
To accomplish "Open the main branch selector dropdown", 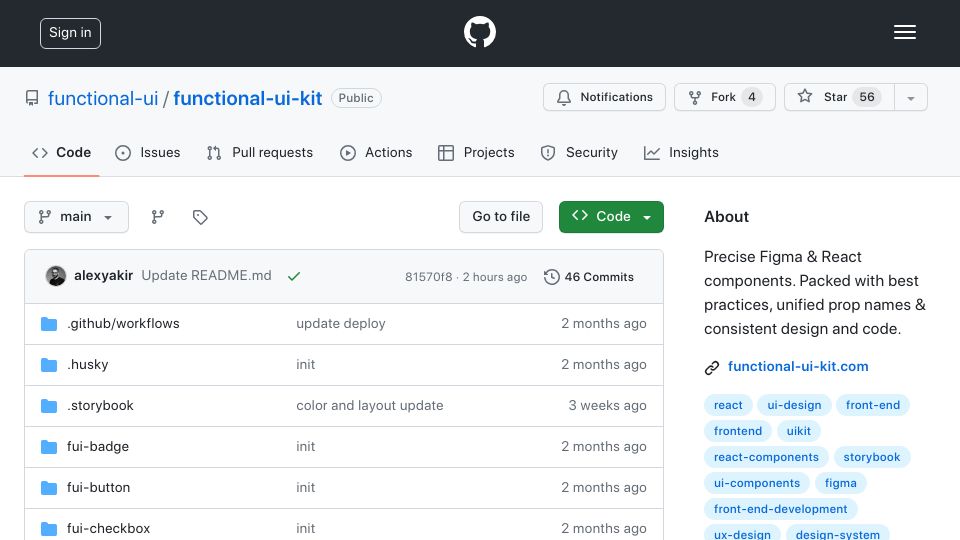I will (x=77, y=217).
